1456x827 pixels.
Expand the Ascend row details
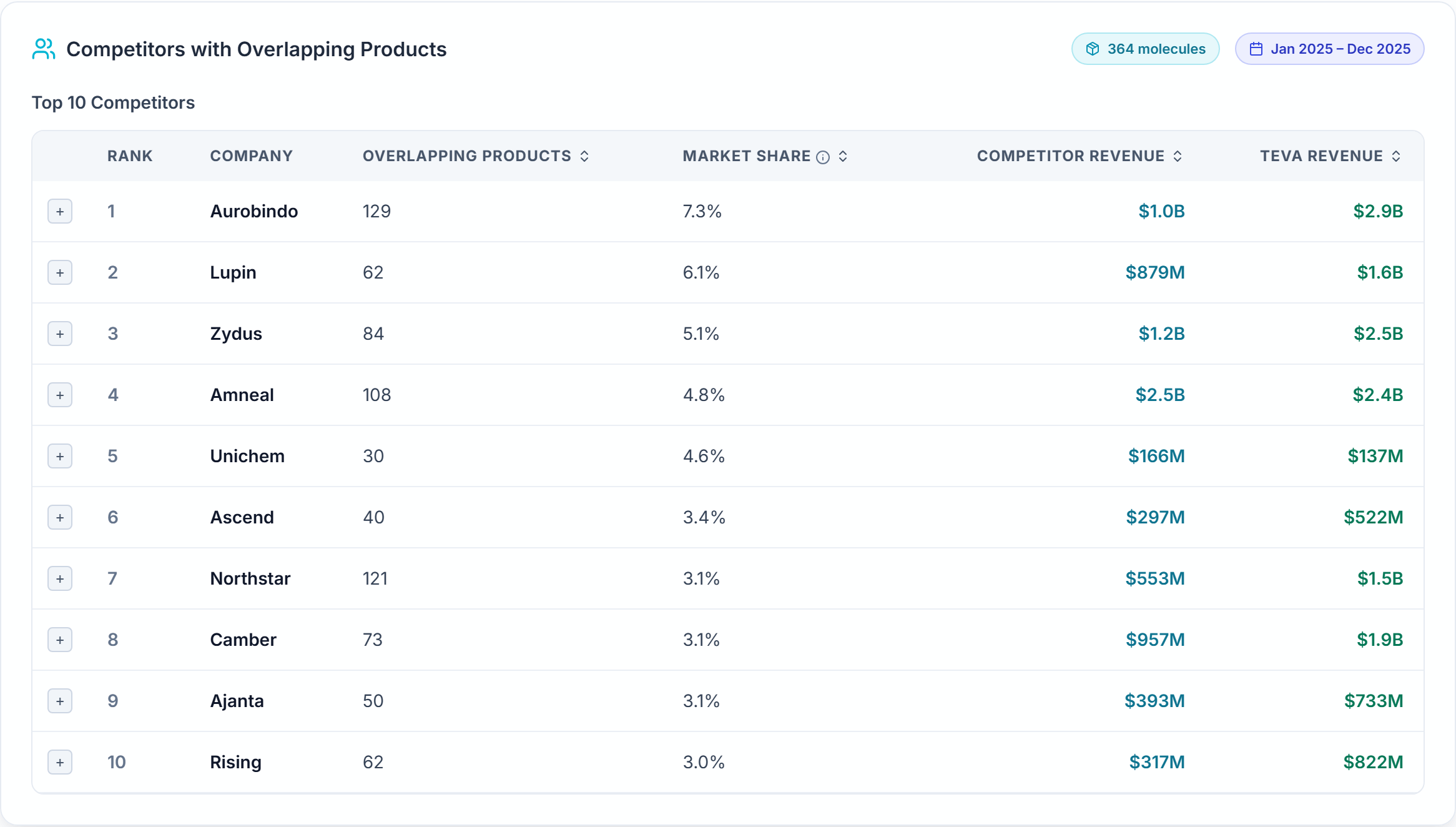60,517
